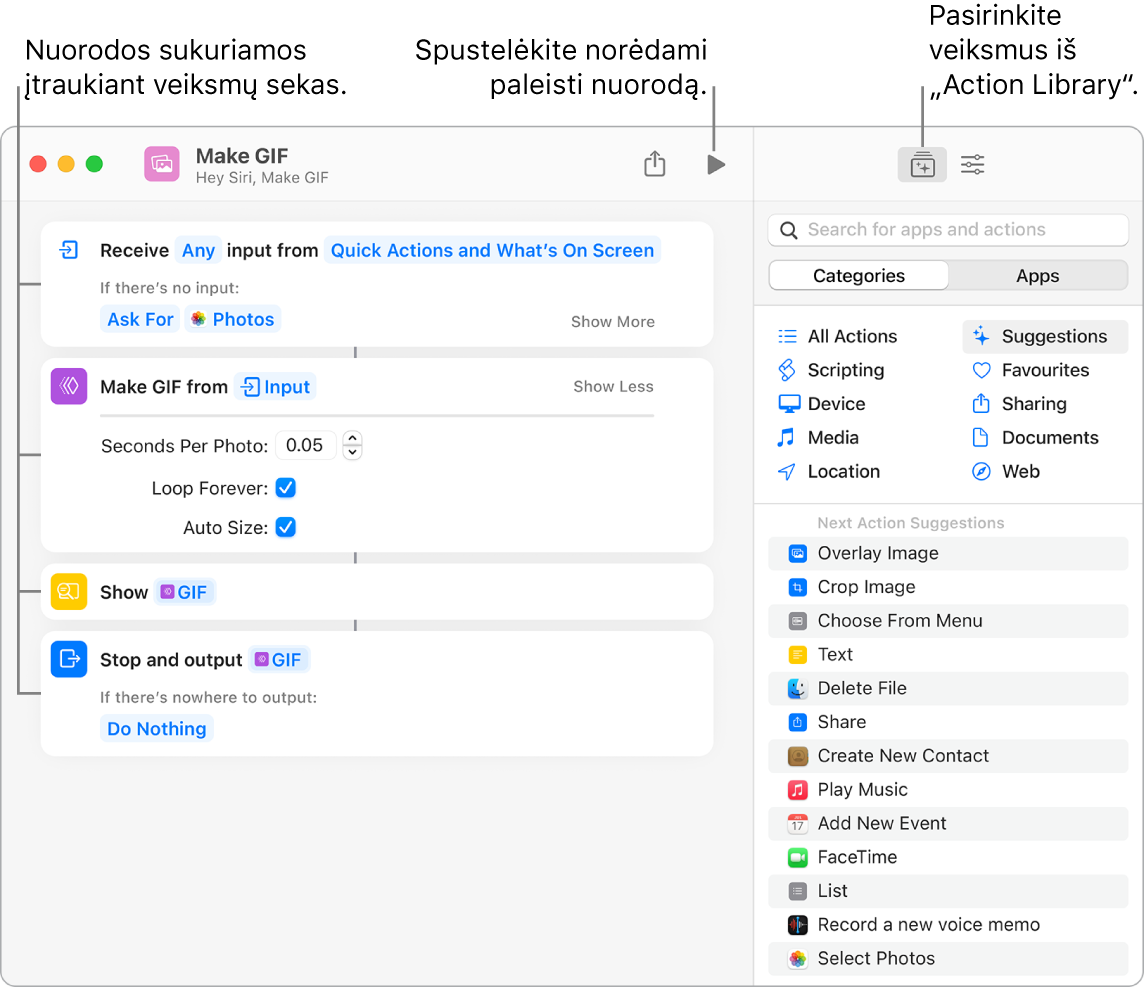Open the Any input type dropdown
Screen dimensions: 1146x987
198,250
